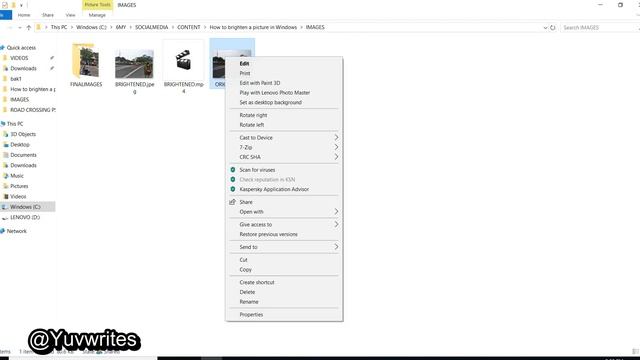The image size is (640, 360).
Task: Click CONTENT in the address breadcrumb
Action: pos(189,27)
